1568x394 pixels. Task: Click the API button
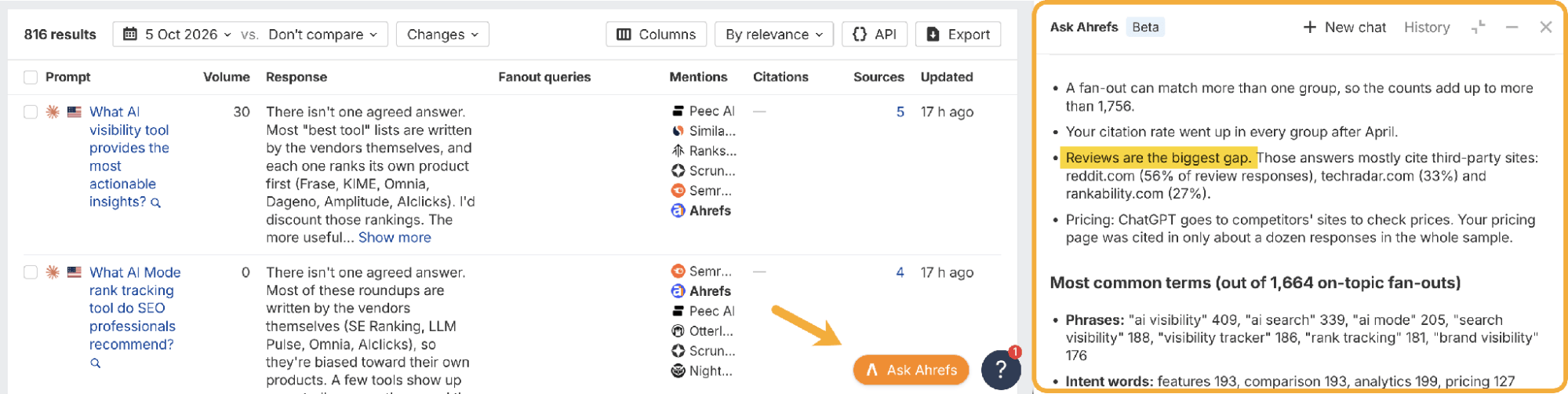875,35
